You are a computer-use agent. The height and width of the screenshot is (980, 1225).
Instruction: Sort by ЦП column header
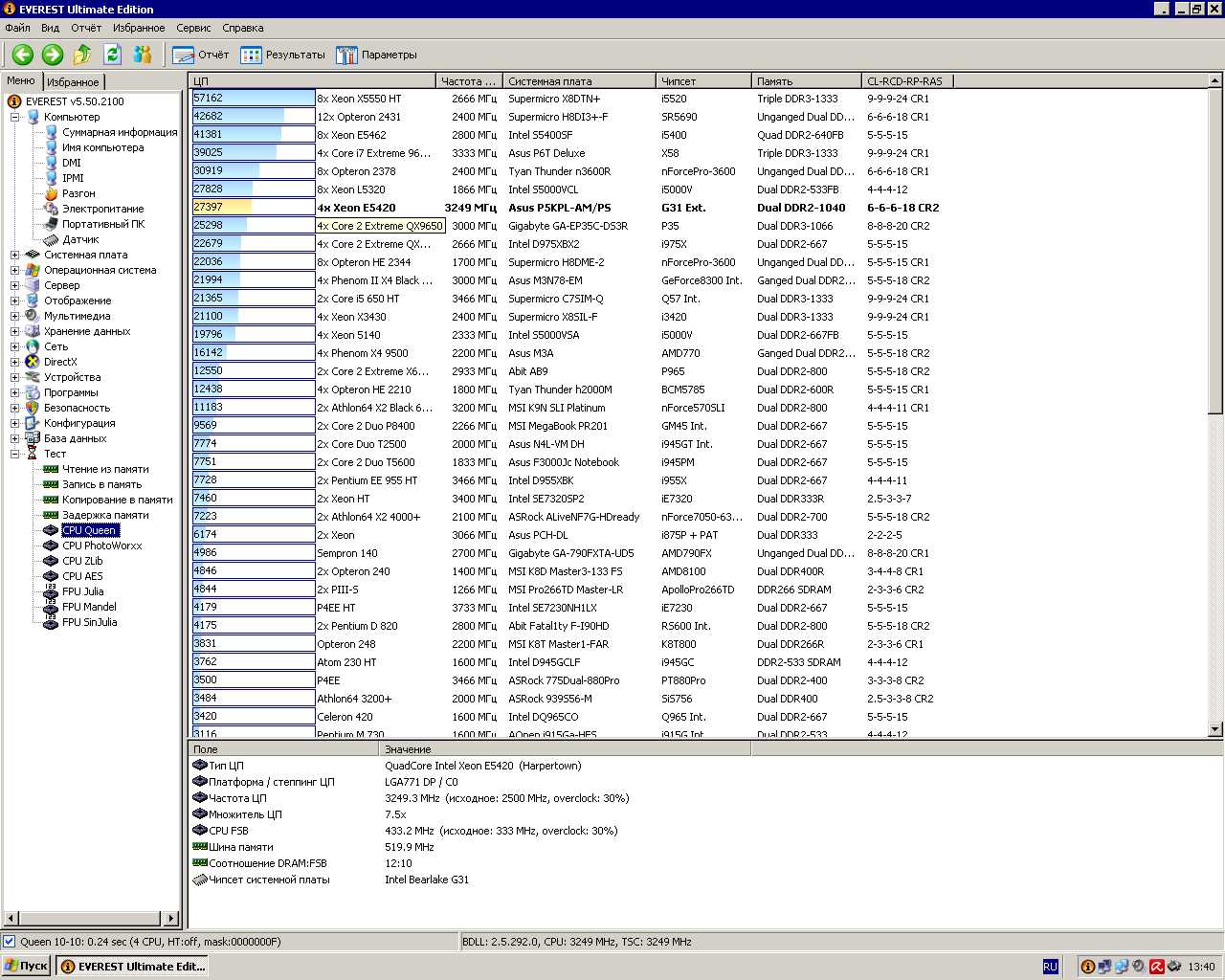(x=312, y=81)
